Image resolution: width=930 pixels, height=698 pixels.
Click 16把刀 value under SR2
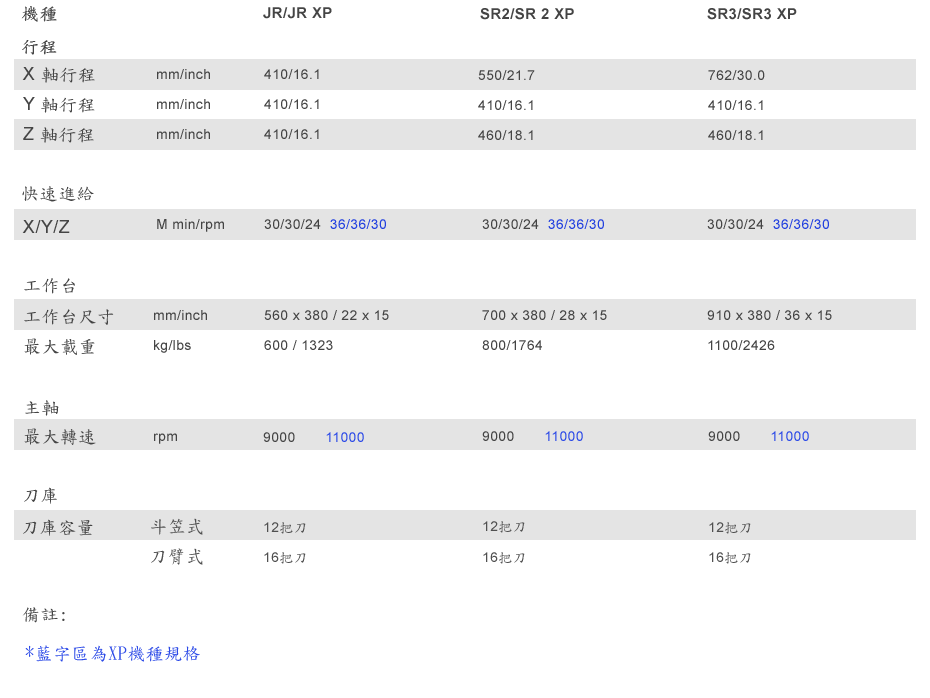504,557
